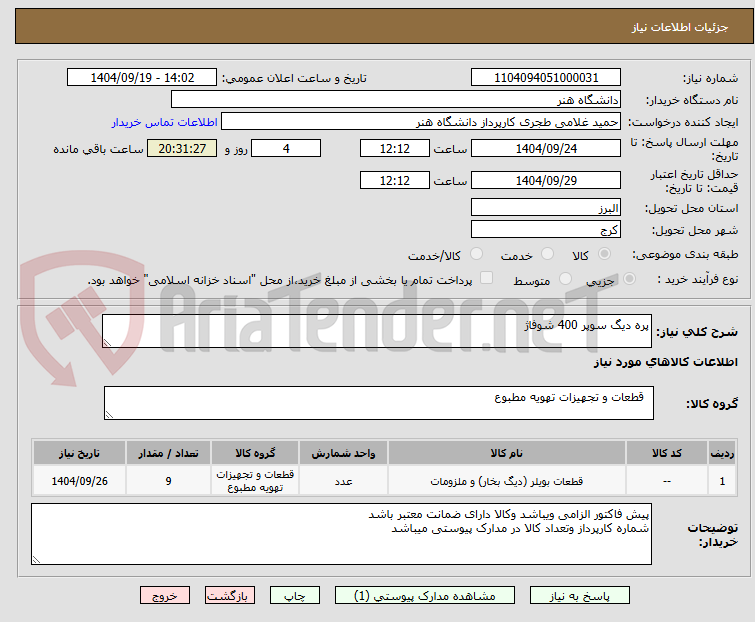
Task: Click the remaining days field showing 4
Action: tap(286, 148)
